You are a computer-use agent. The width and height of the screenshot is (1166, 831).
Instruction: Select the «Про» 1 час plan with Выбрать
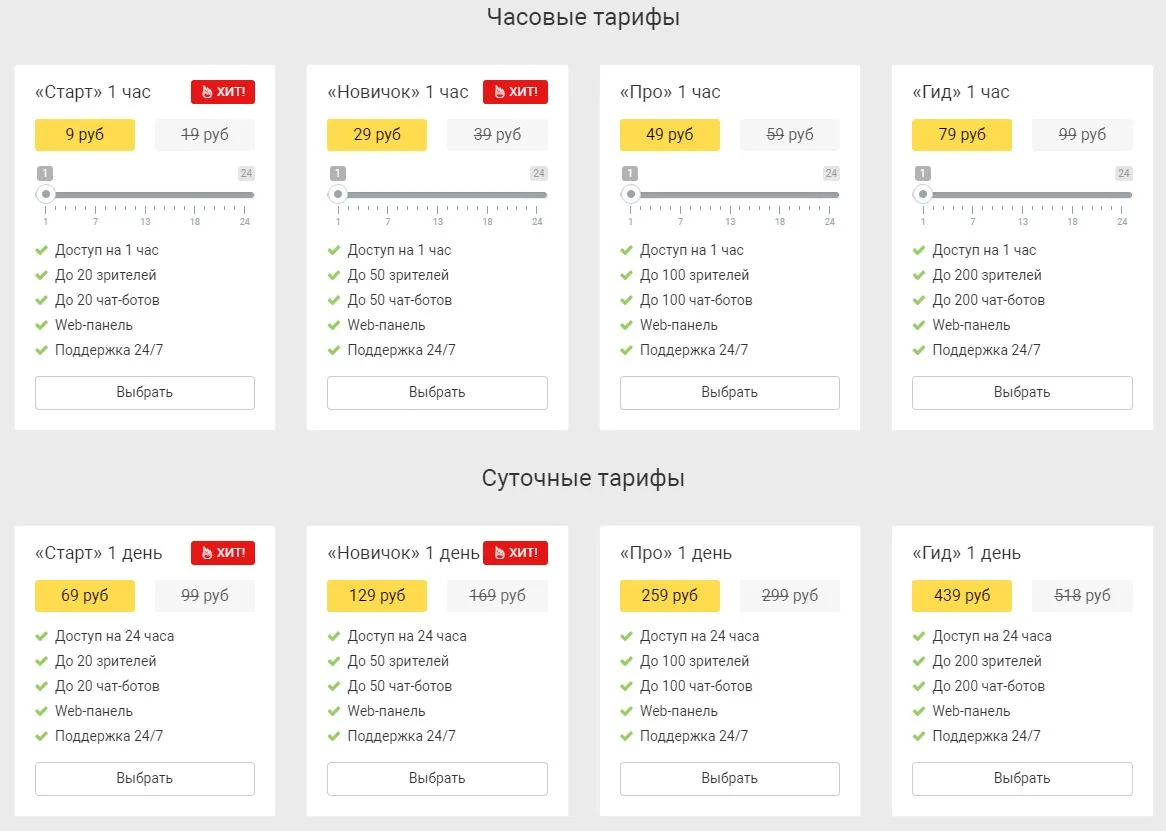[x=729, y=392]
